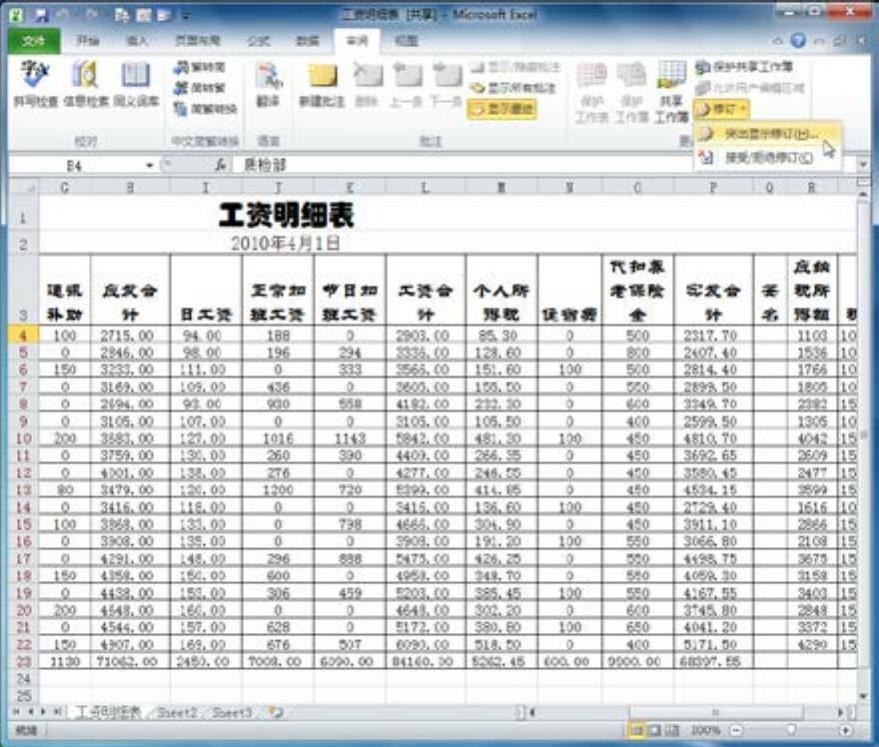Click the Save icon in quick access toolbar
879x747 pixels.
(x=41, y=15)
